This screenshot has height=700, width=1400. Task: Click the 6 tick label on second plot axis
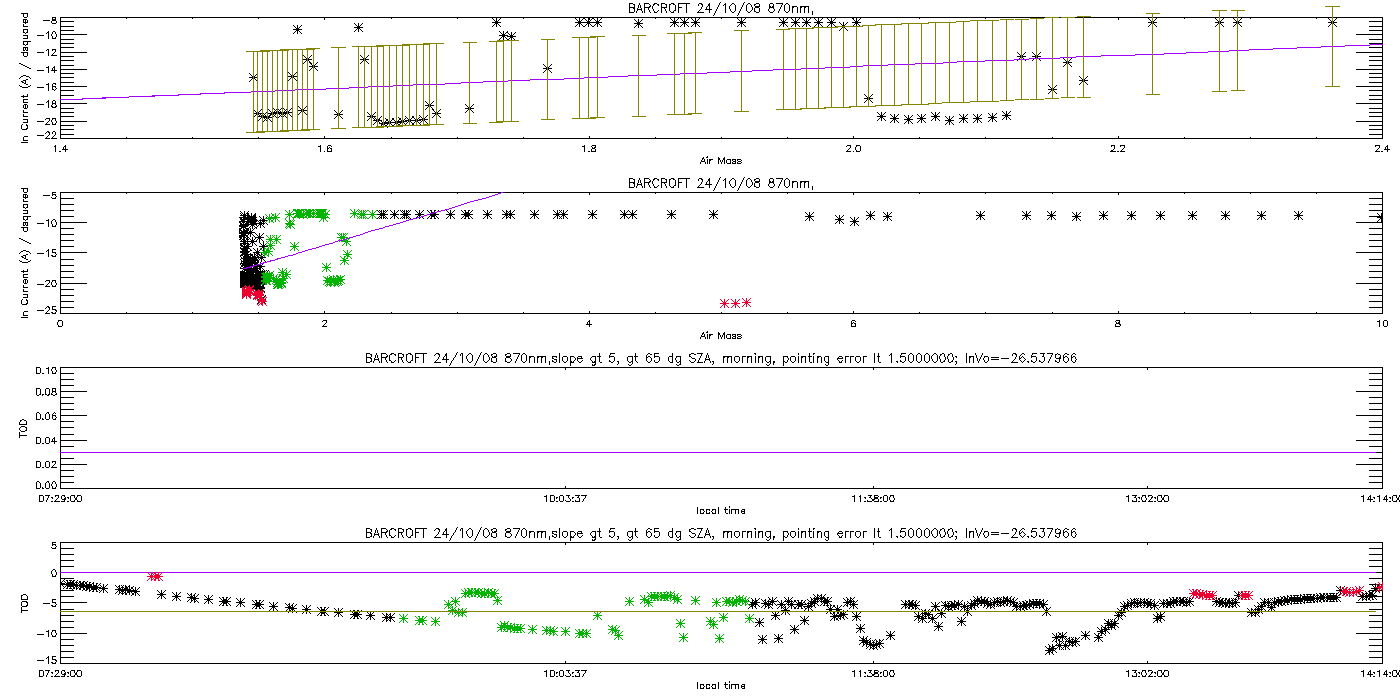coord(853,324)
